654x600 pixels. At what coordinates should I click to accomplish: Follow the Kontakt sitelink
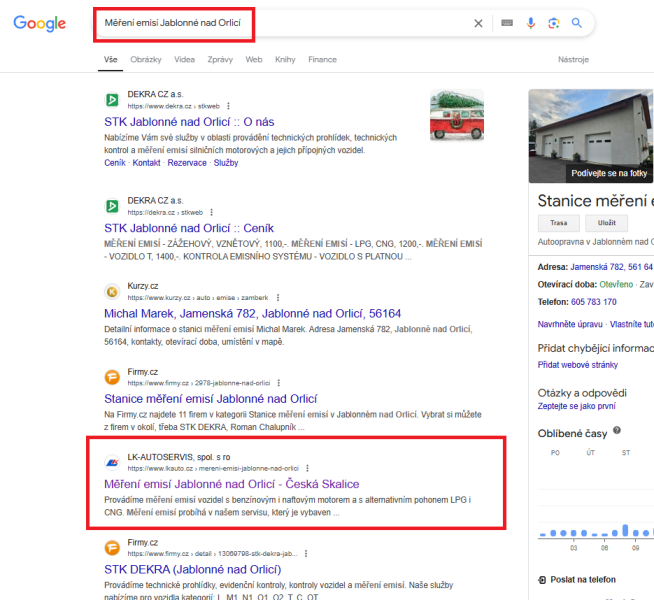click(x=146, y=163)
